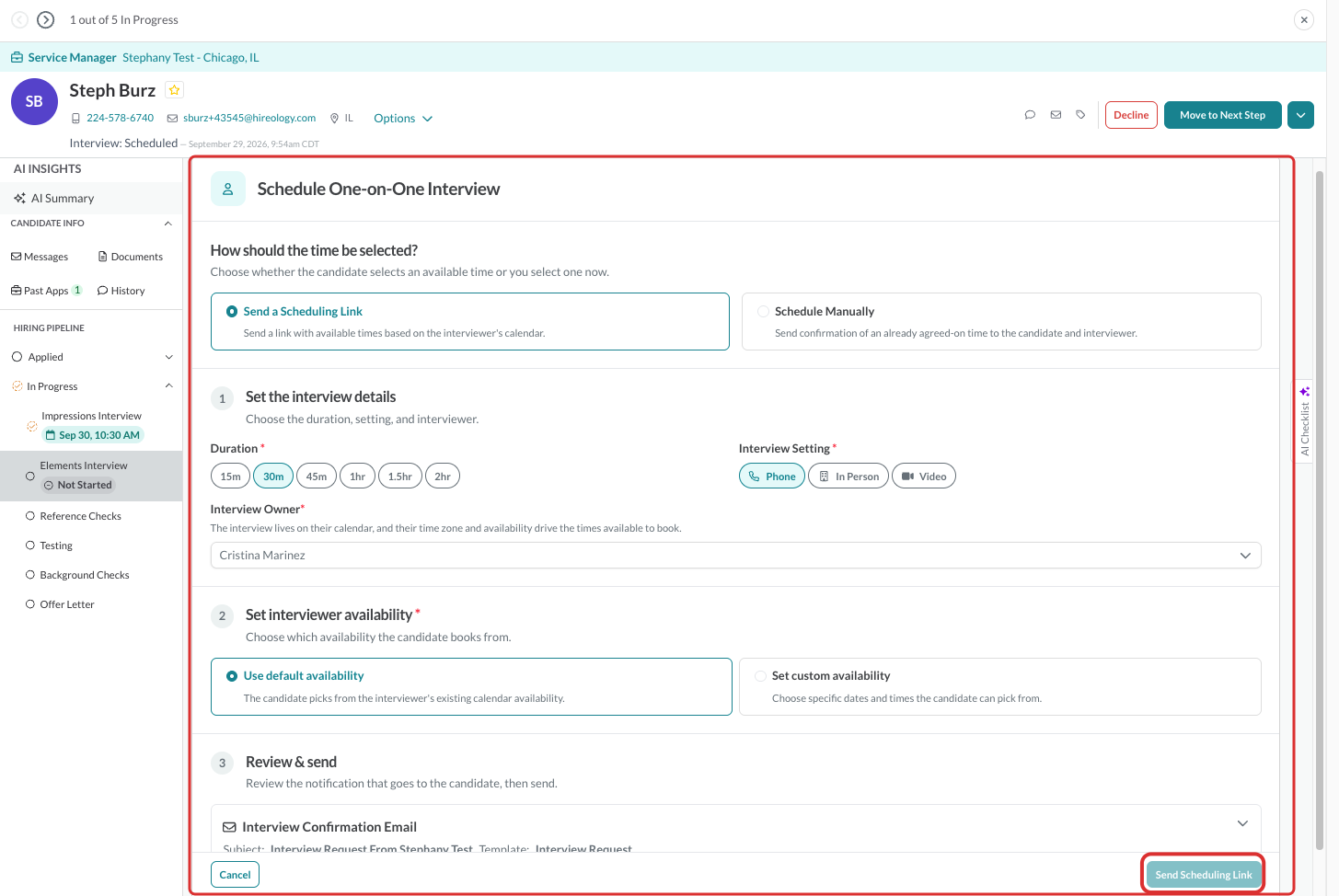This screenshot has width=1339, height=896.
Task: Close the candidate panel with X
Action: pos(1304,19)
